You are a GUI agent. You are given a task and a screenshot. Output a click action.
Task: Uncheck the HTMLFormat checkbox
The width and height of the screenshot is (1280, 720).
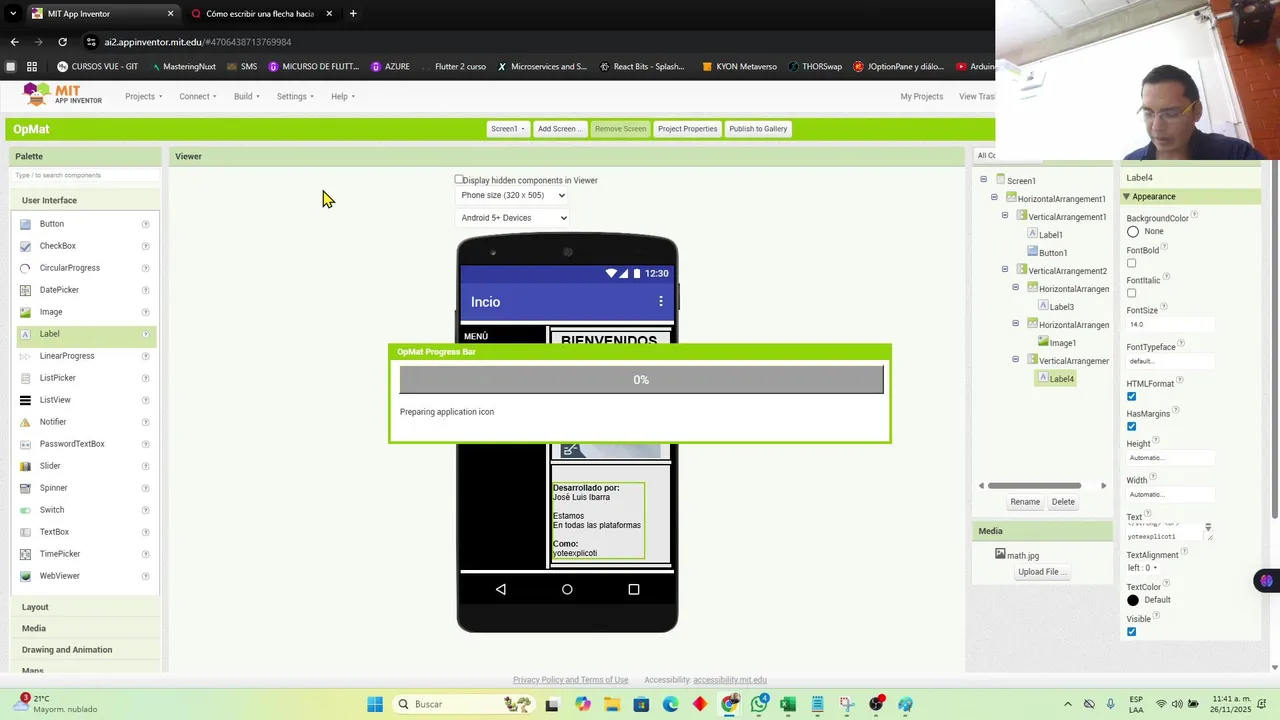coord(1132,397)
